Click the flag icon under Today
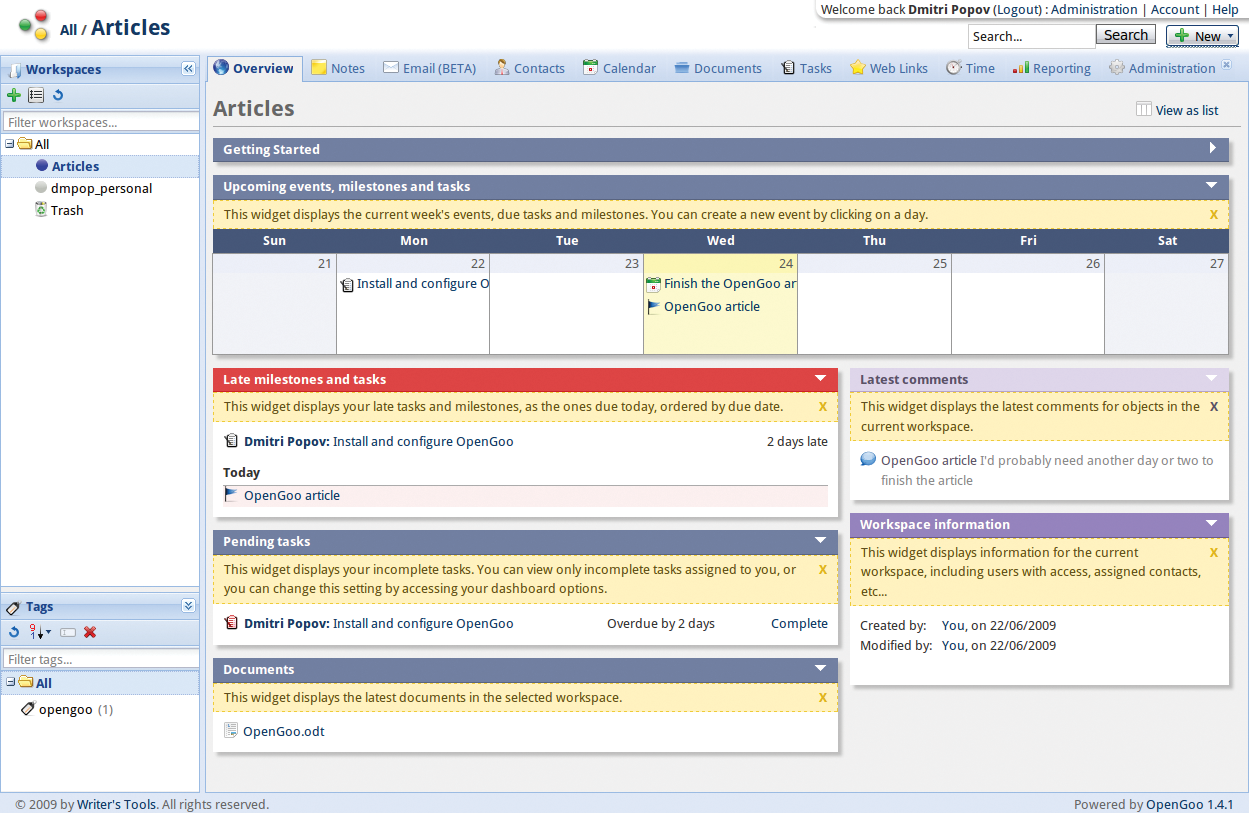The height and width of the screenshot is (813, 1249). point(231,495)
